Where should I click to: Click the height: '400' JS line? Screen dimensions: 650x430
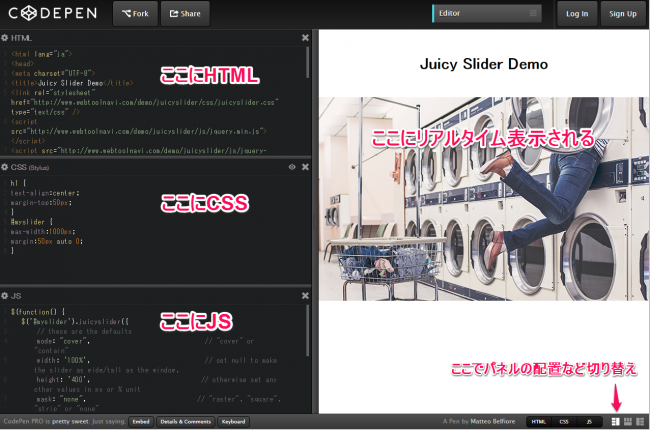click(x=63, y=380)
